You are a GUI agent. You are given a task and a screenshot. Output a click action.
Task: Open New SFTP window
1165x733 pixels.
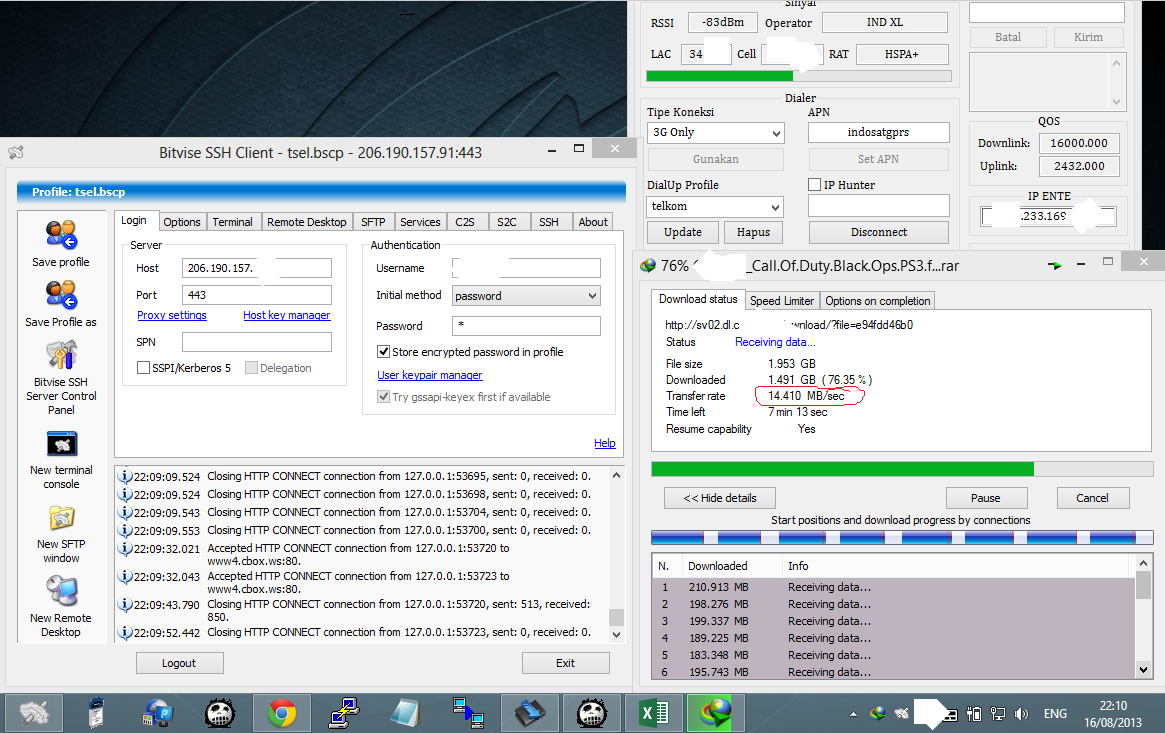(62, 518)
